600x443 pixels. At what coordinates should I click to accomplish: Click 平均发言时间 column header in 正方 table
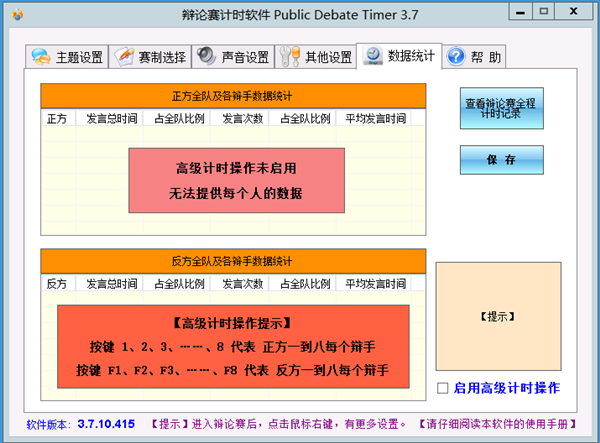[374, 118]
